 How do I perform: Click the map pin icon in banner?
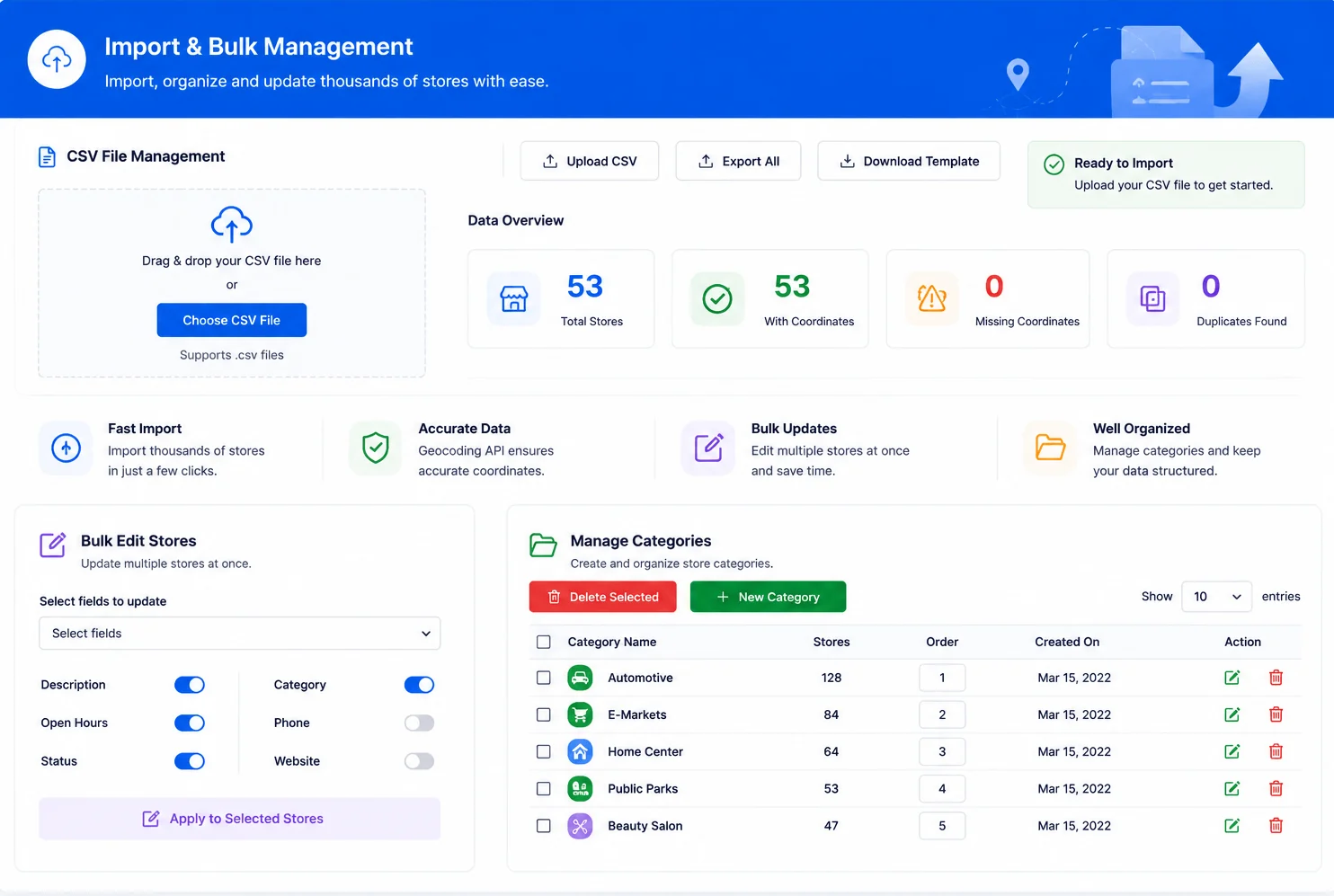(1018, 75)
